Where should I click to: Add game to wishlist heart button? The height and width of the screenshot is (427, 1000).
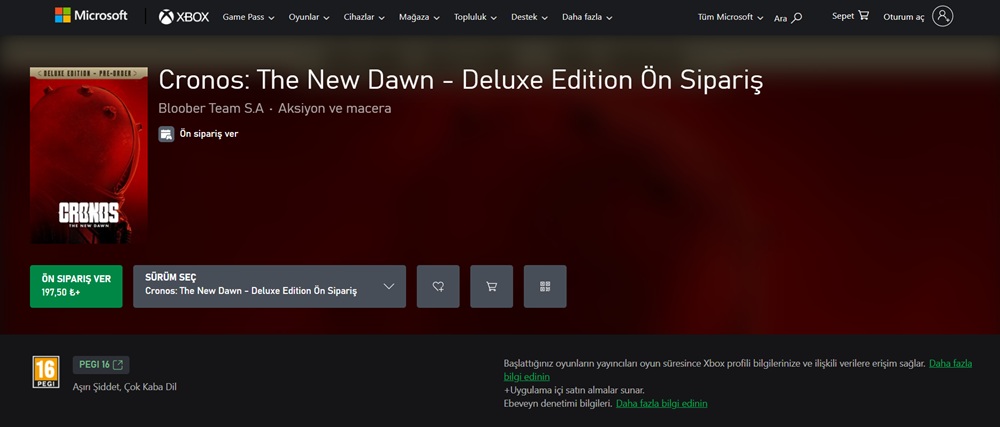438,287
